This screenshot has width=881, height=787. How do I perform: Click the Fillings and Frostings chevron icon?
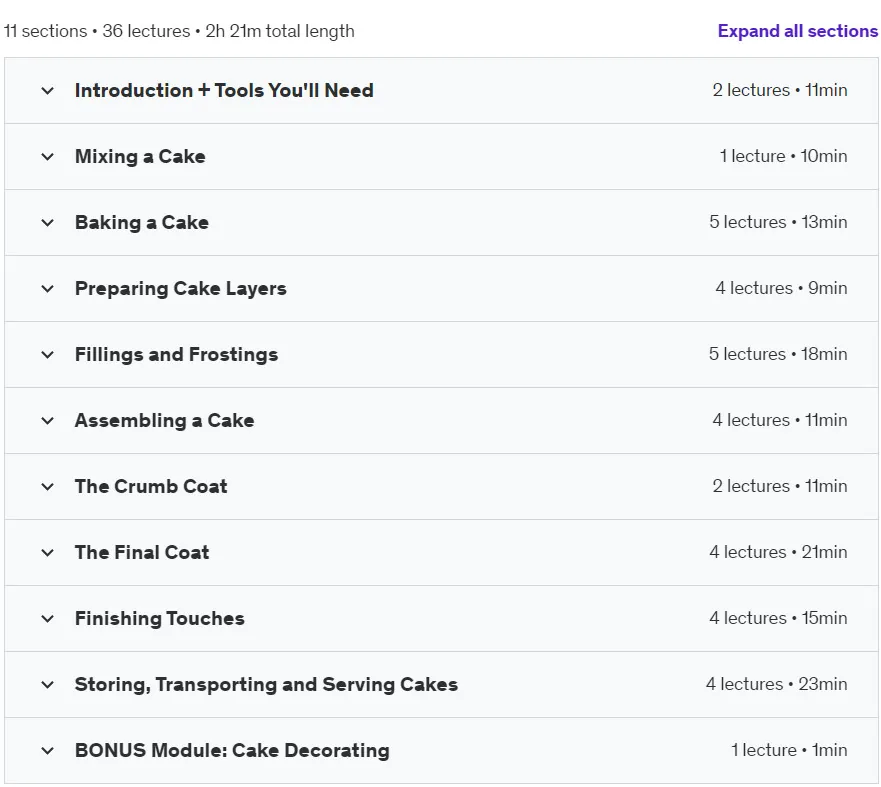[48, 354]
